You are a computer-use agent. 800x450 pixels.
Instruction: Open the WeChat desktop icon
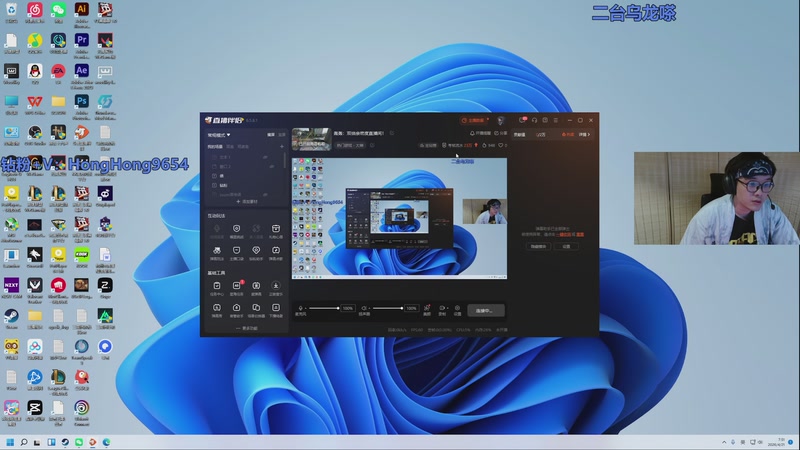[58, 11]
